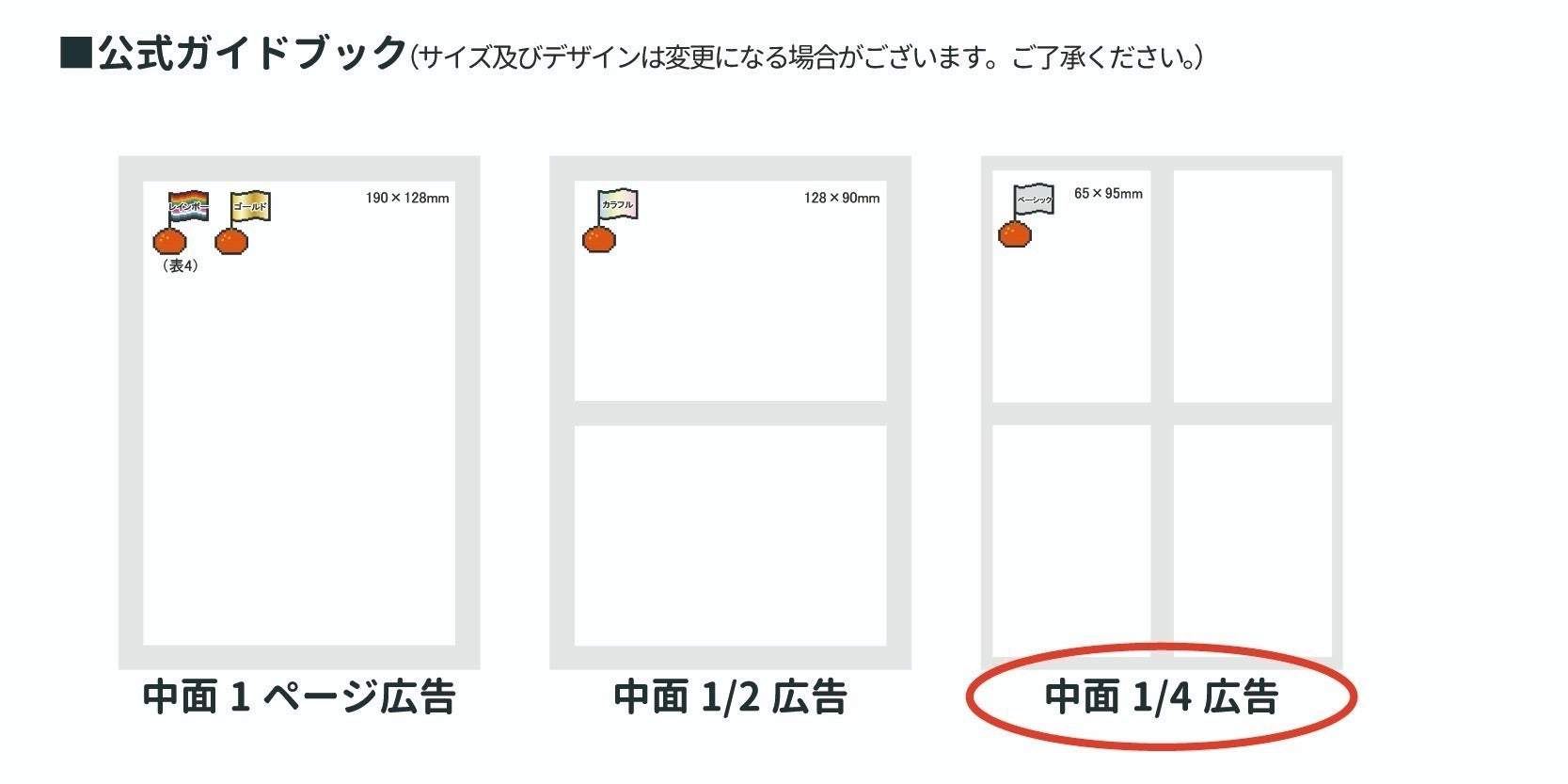Screen dimensions: 1568x784
Task: Click the gold flag labeled ゴールド
Action: pos(250,206)
